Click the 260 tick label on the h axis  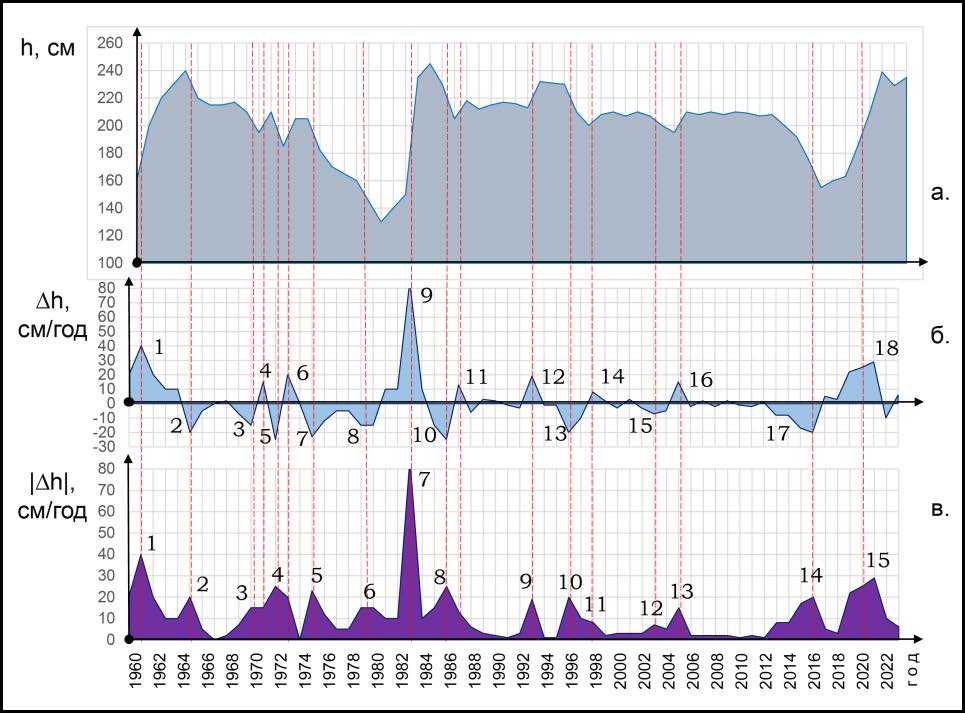point(110,43)
